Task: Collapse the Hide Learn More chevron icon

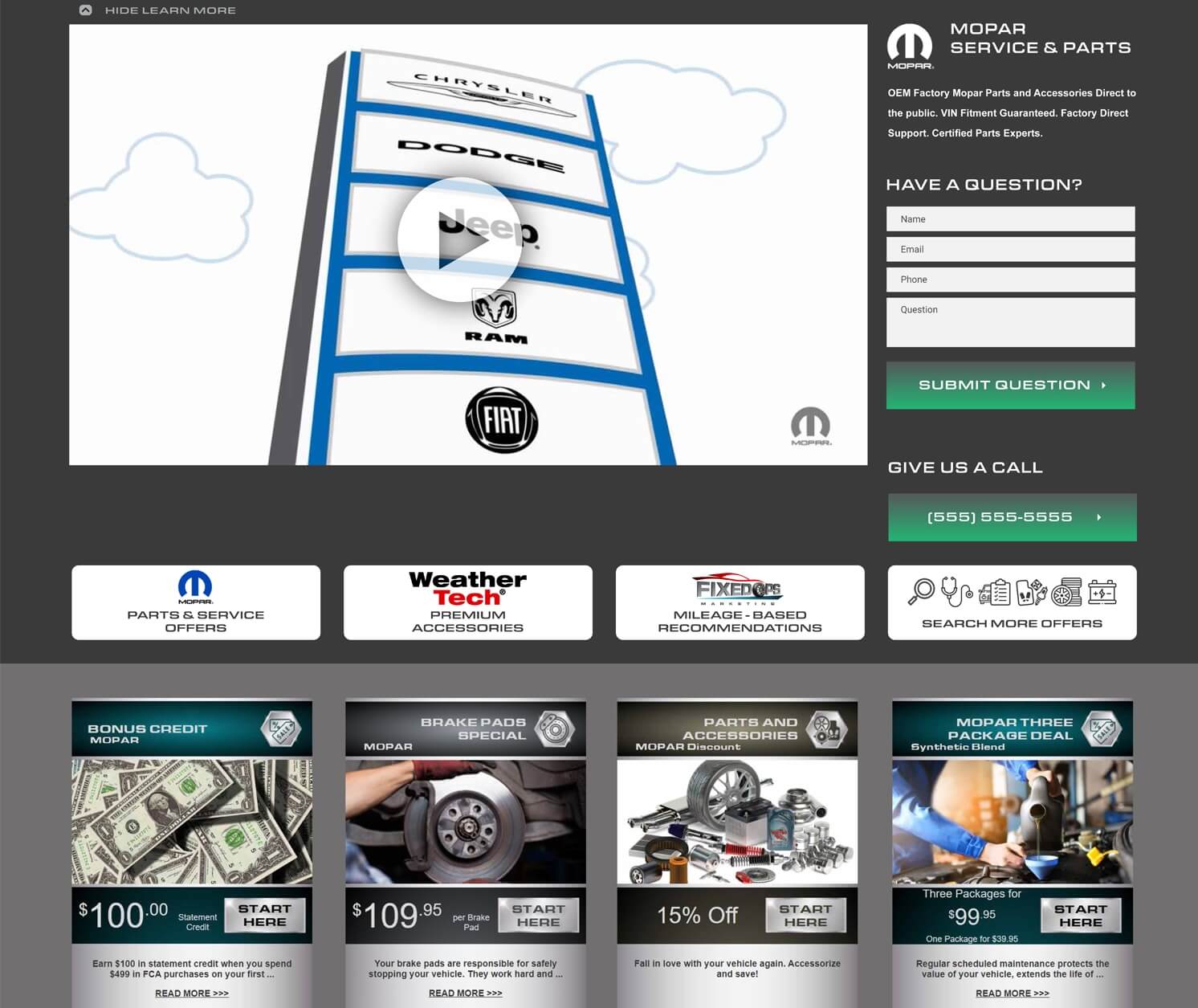Action: [86, 10]
